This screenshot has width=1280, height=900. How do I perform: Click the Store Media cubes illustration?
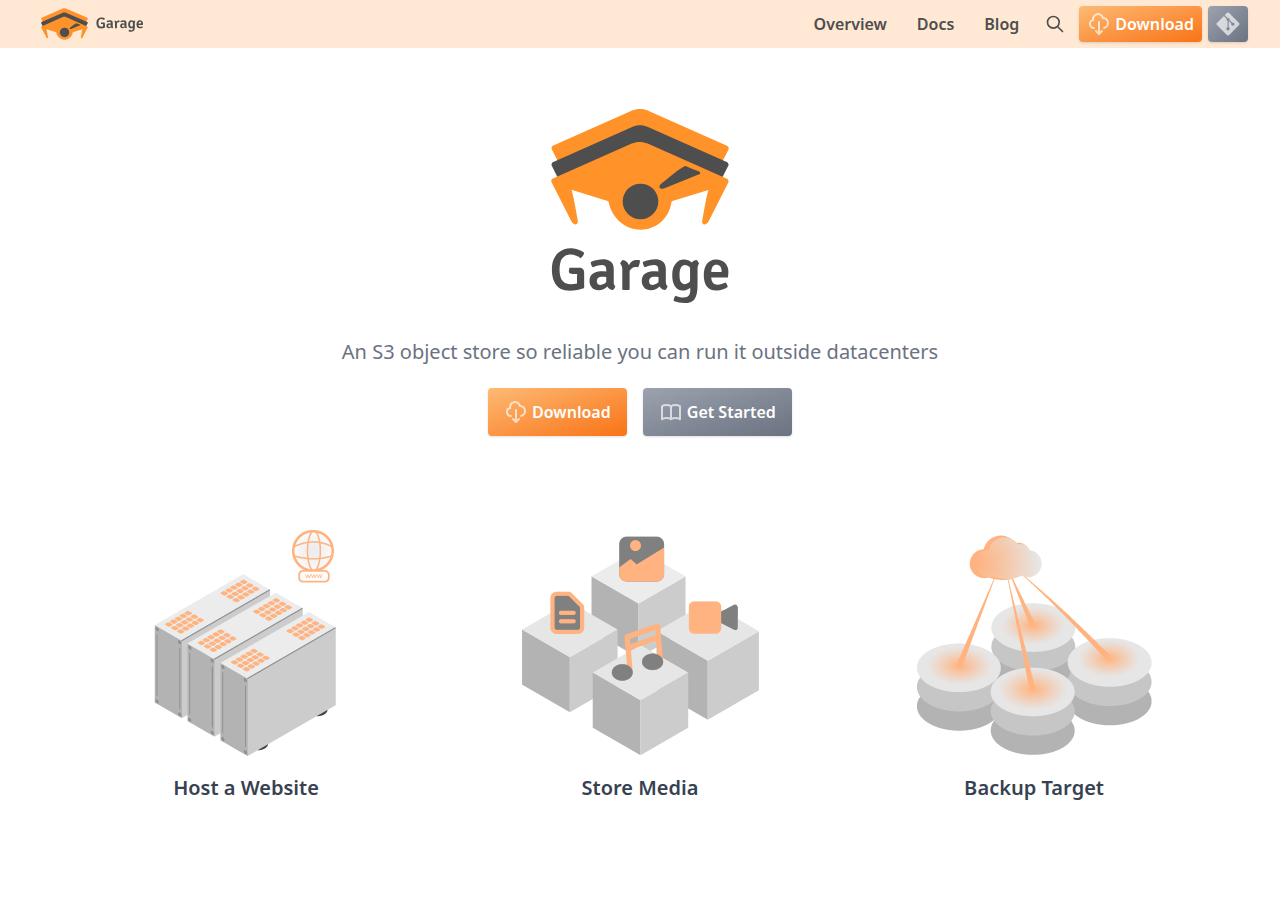[640, 645]
